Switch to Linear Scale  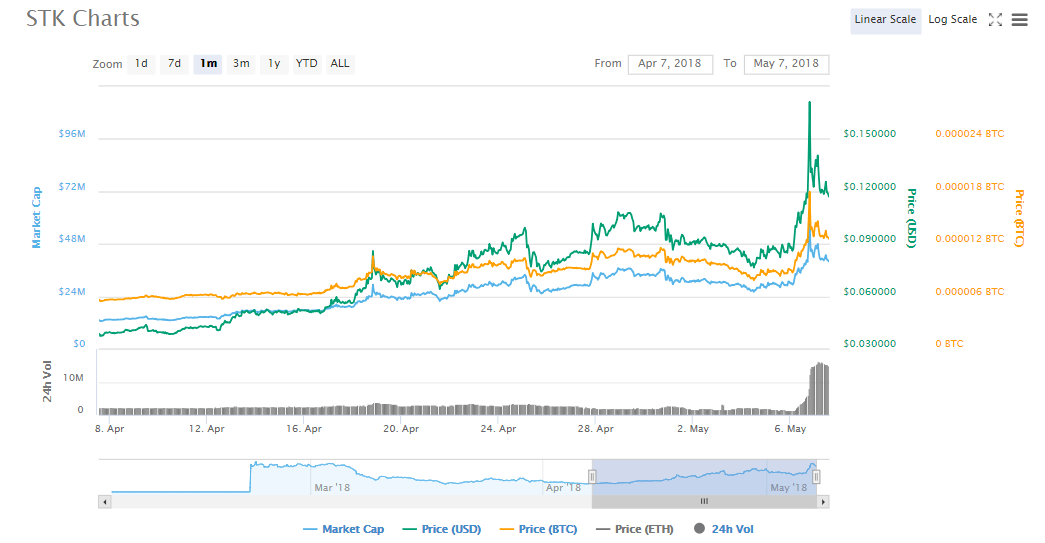coord(885,20)
